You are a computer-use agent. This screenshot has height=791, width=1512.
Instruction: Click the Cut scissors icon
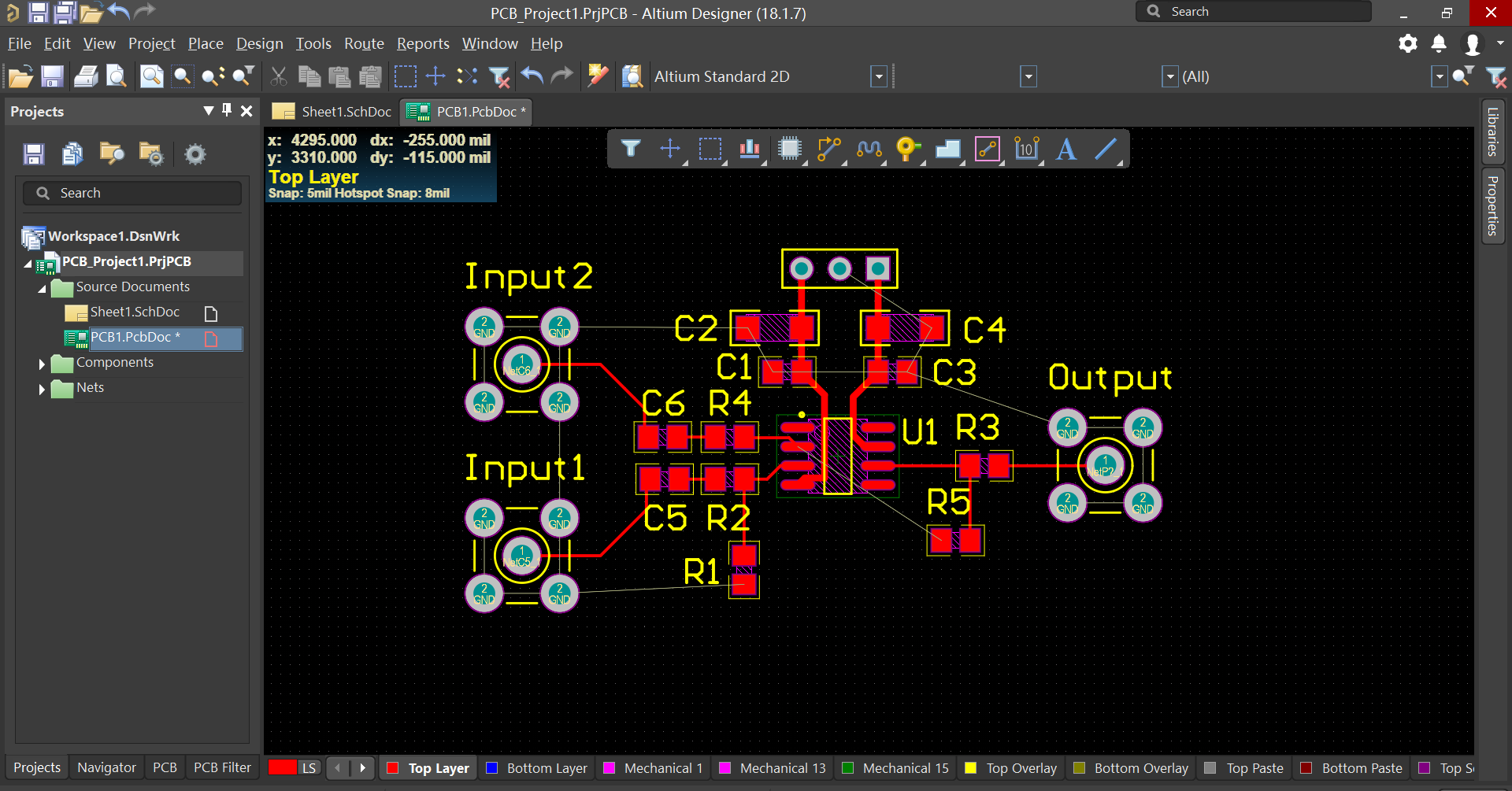(278, 76)
